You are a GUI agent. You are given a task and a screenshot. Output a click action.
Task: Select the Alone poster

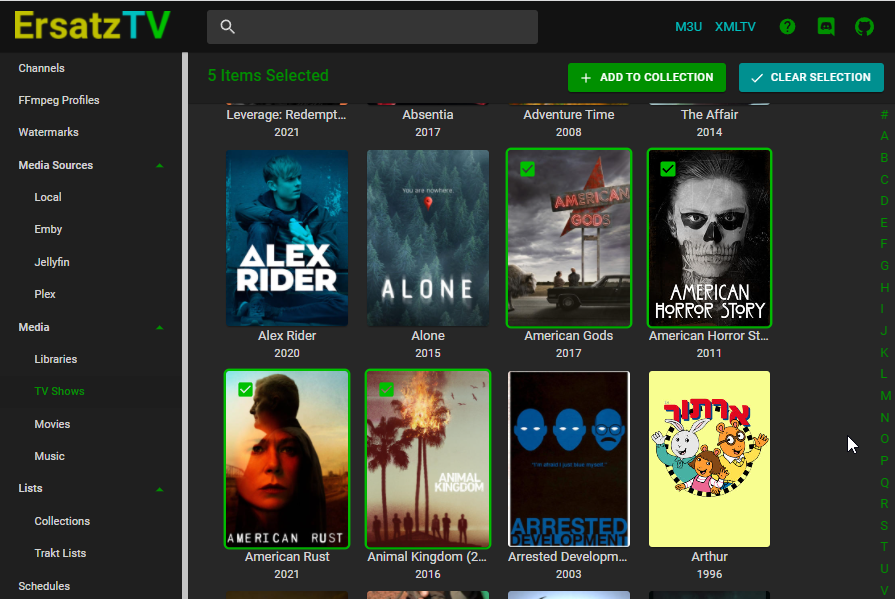point(428,238)
